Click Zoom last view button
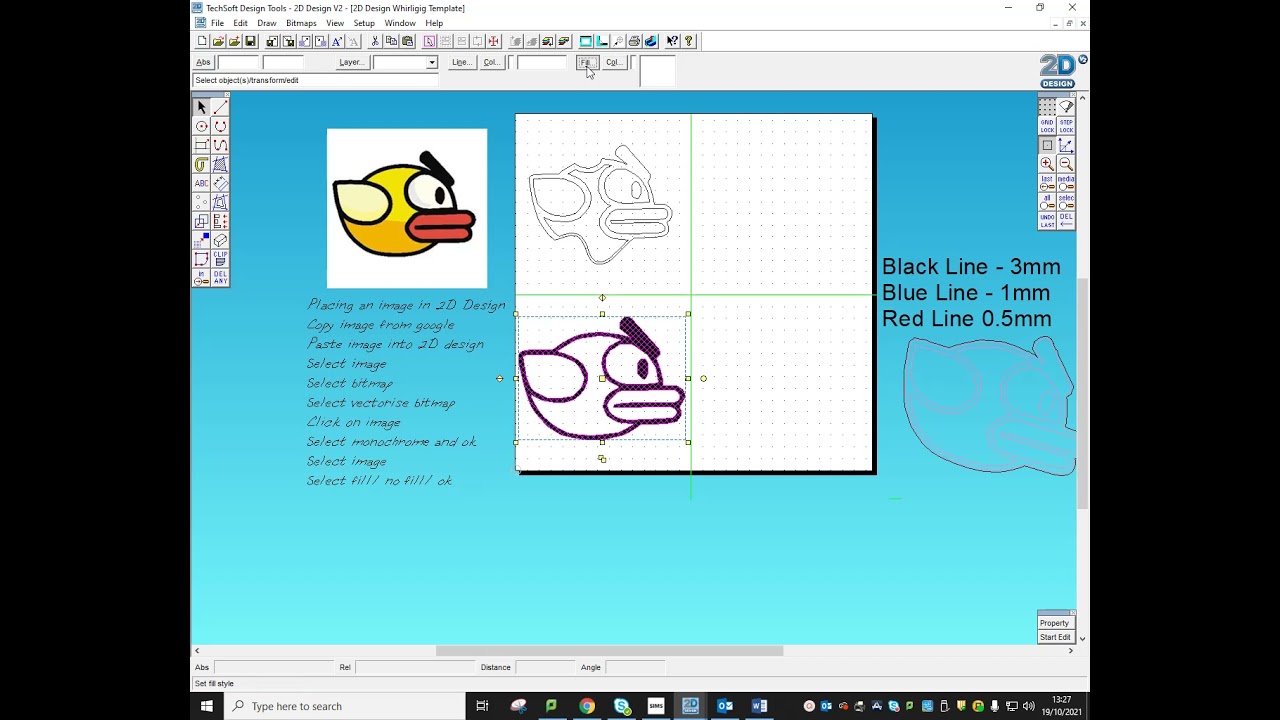Viewport: 1280px width, 720px height. click(x=1047, y=183)
